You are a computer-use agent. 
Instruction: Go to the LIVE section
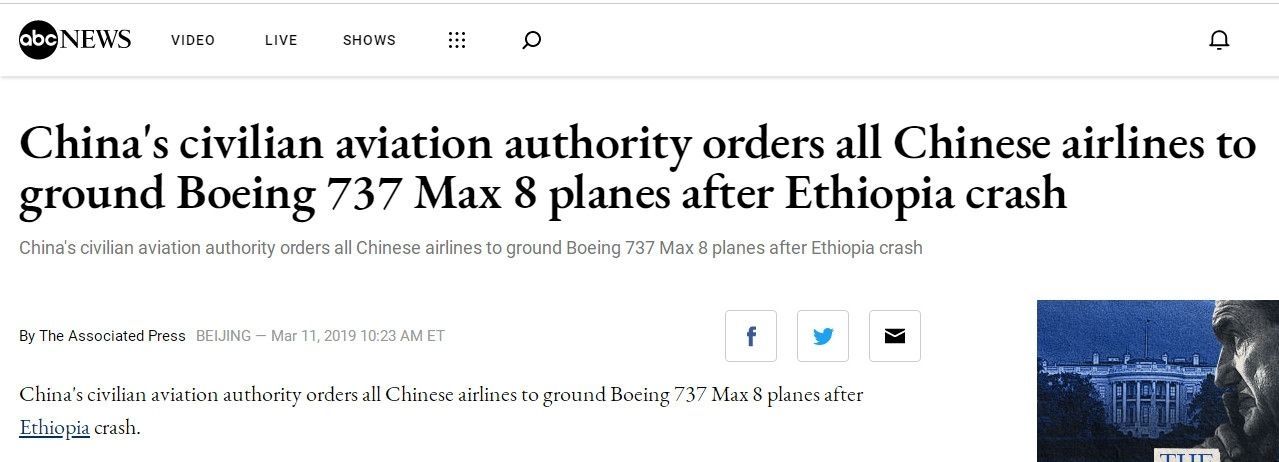[x=281, y=40]
